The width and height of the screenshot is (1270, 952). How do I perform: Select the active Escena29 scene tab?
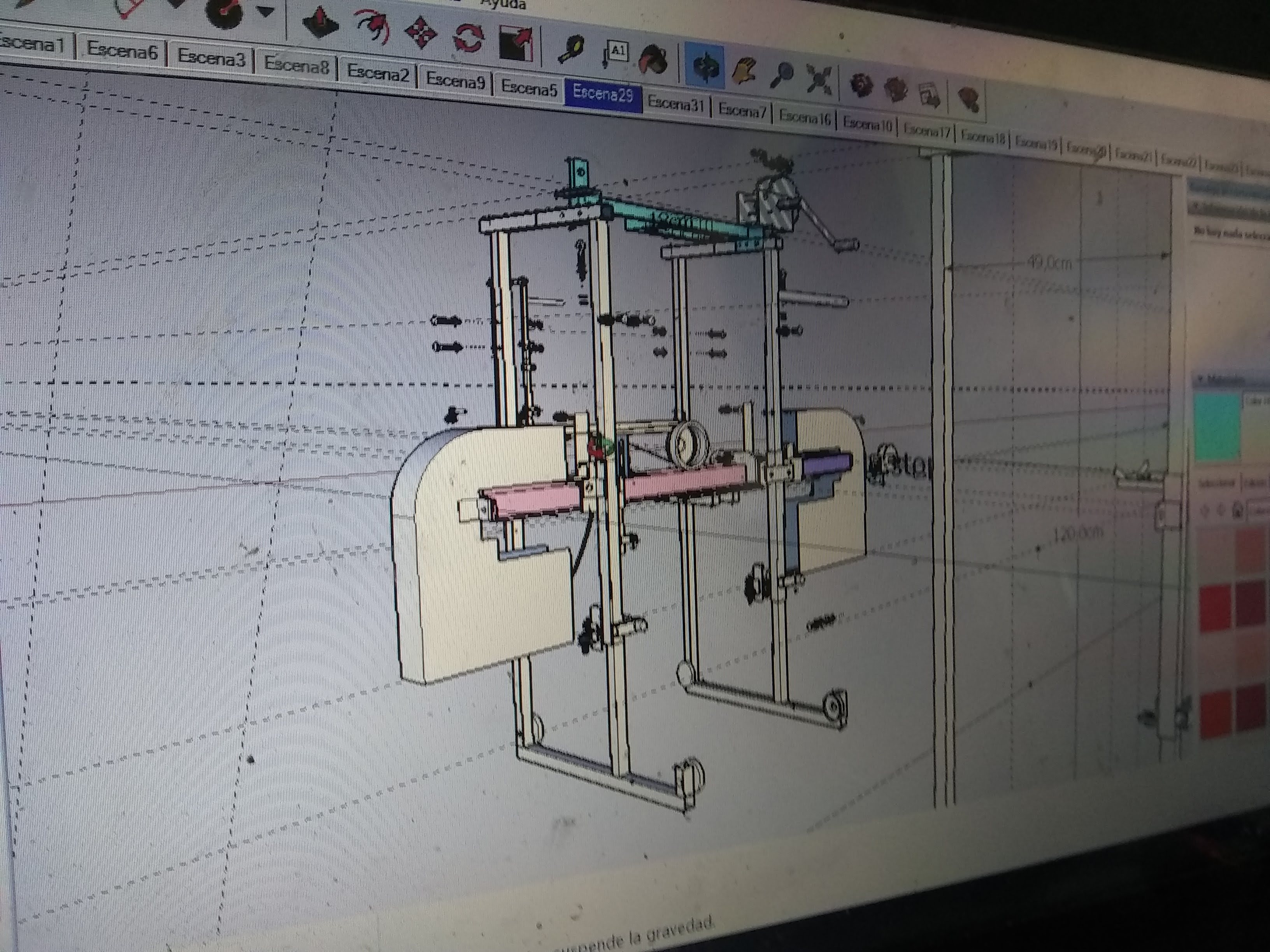coord(603,94)
